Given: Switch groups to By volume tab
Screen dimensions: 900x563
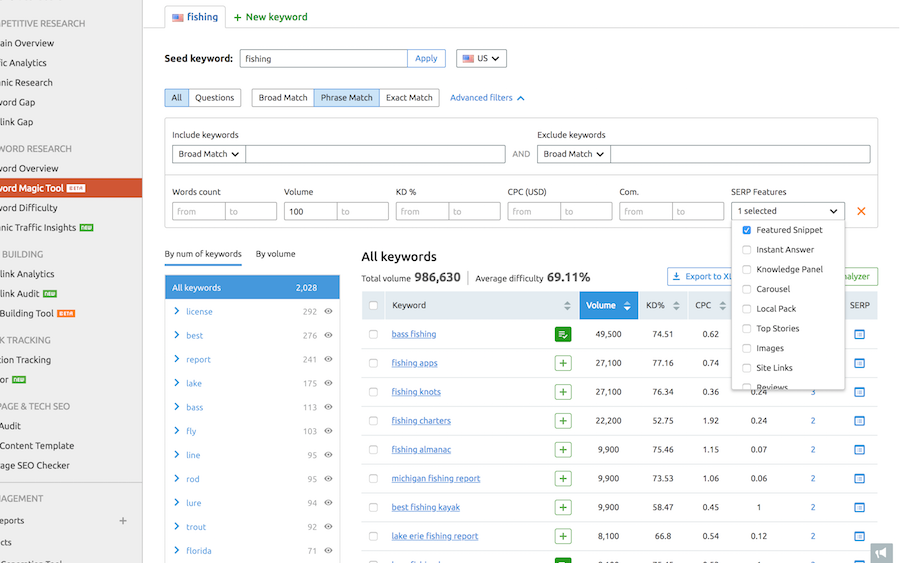Looking at the screenshot, I should click(276, 254).
